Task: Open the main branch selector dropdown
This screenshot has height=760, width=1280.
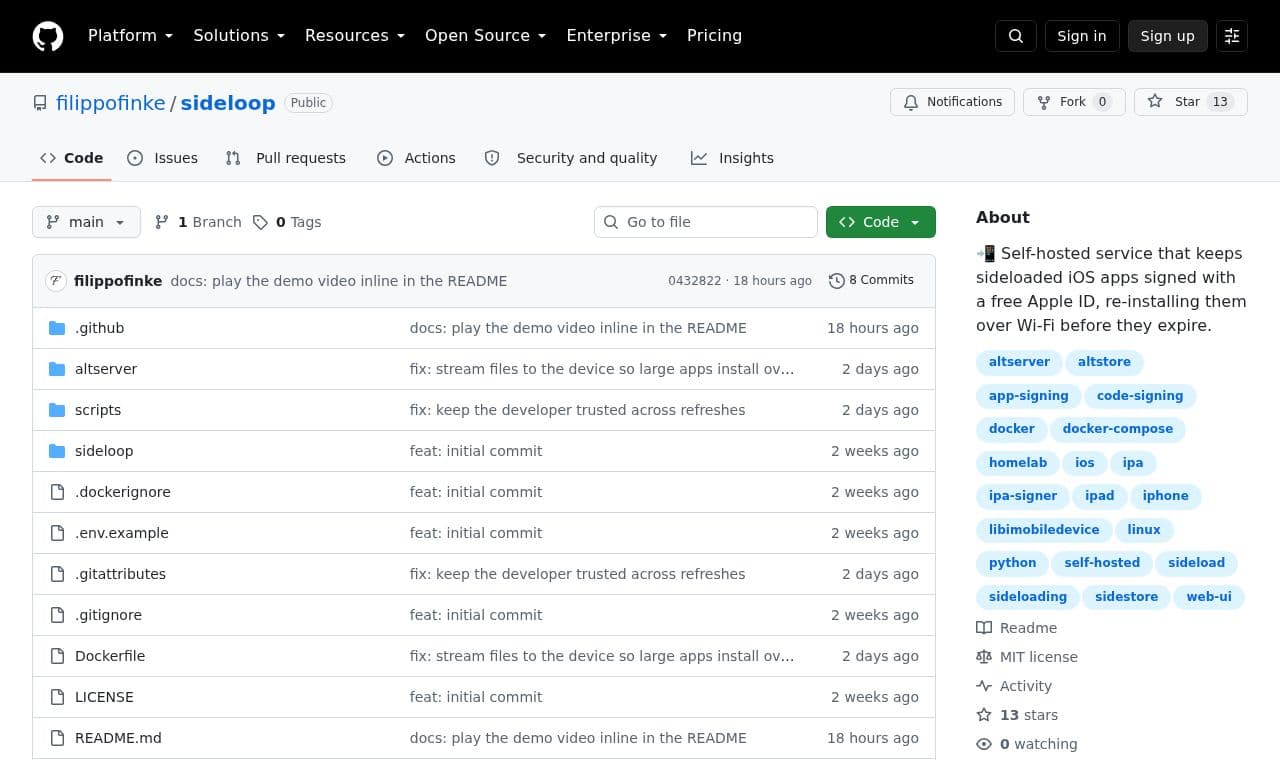Action: 86,222
